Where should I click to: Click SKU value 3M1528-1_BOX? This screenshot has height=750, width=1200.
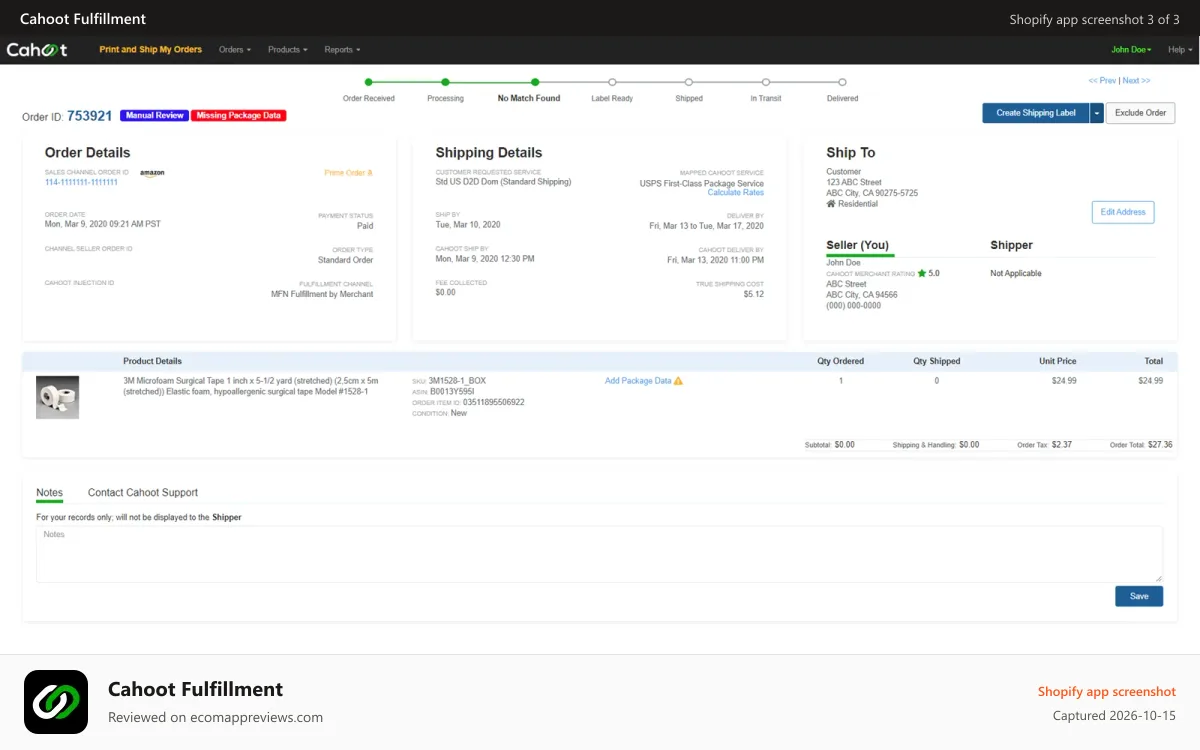coord(457,381)
